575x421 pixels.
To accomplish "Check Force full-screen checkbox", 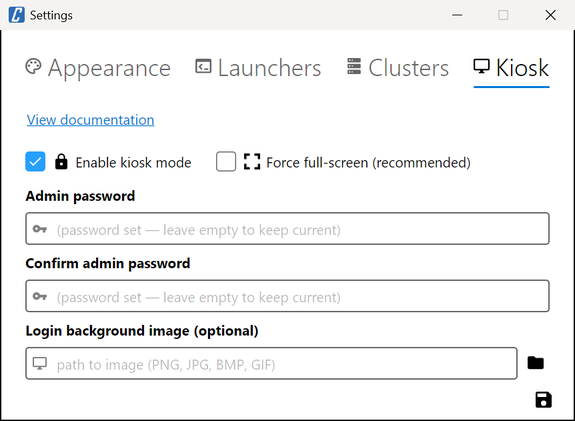I will click(x=226, y=162).
